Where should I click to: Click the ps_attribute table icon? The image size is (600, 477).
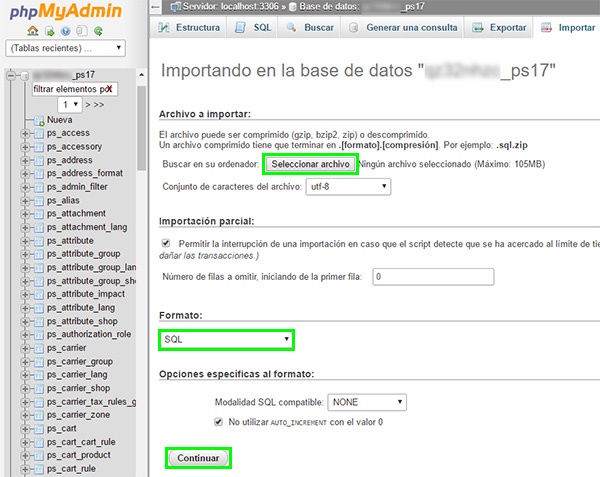[39, 241]
